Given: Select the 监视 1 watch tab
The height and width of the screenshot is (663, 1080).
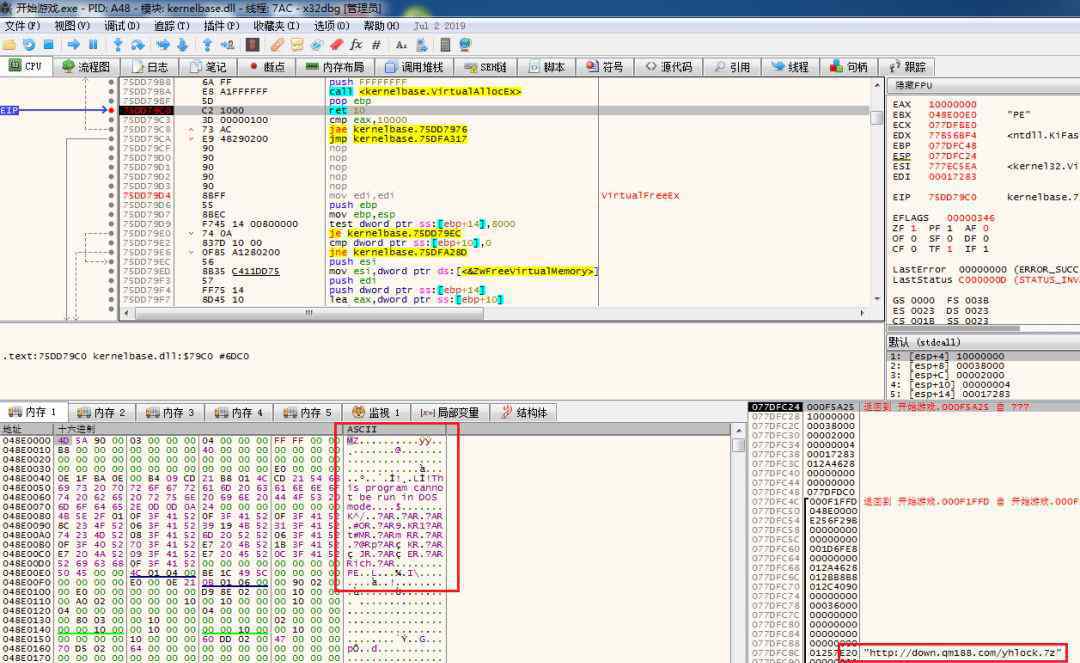Looking at the screenshot, I should pyautogui.click(x=376, y=412).
